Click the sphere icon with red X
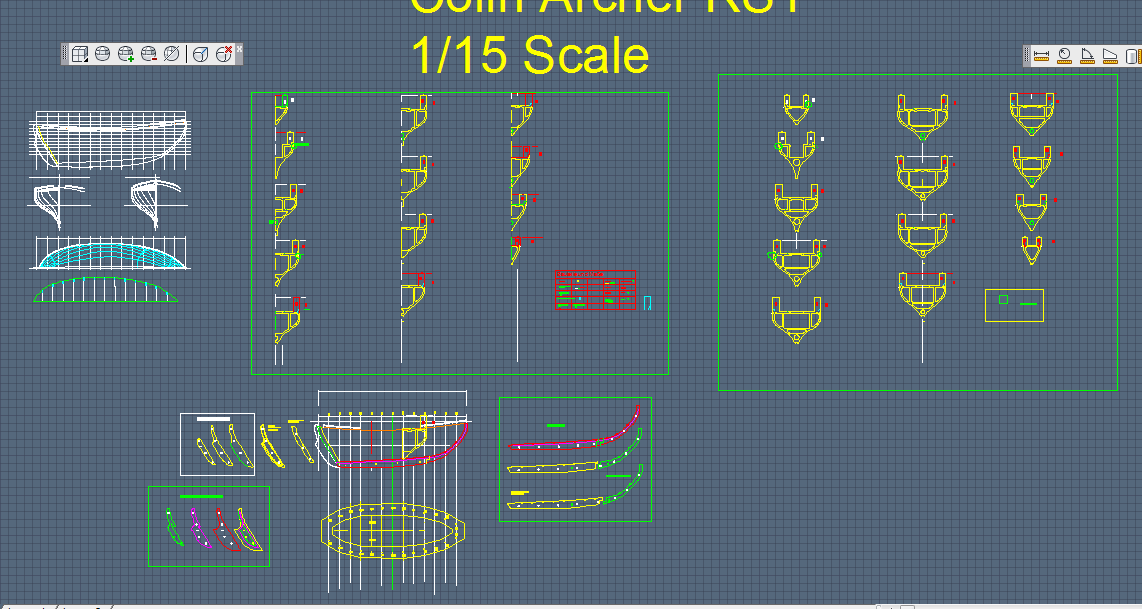This screenshot has width=1142, height=609. [224, 54]
